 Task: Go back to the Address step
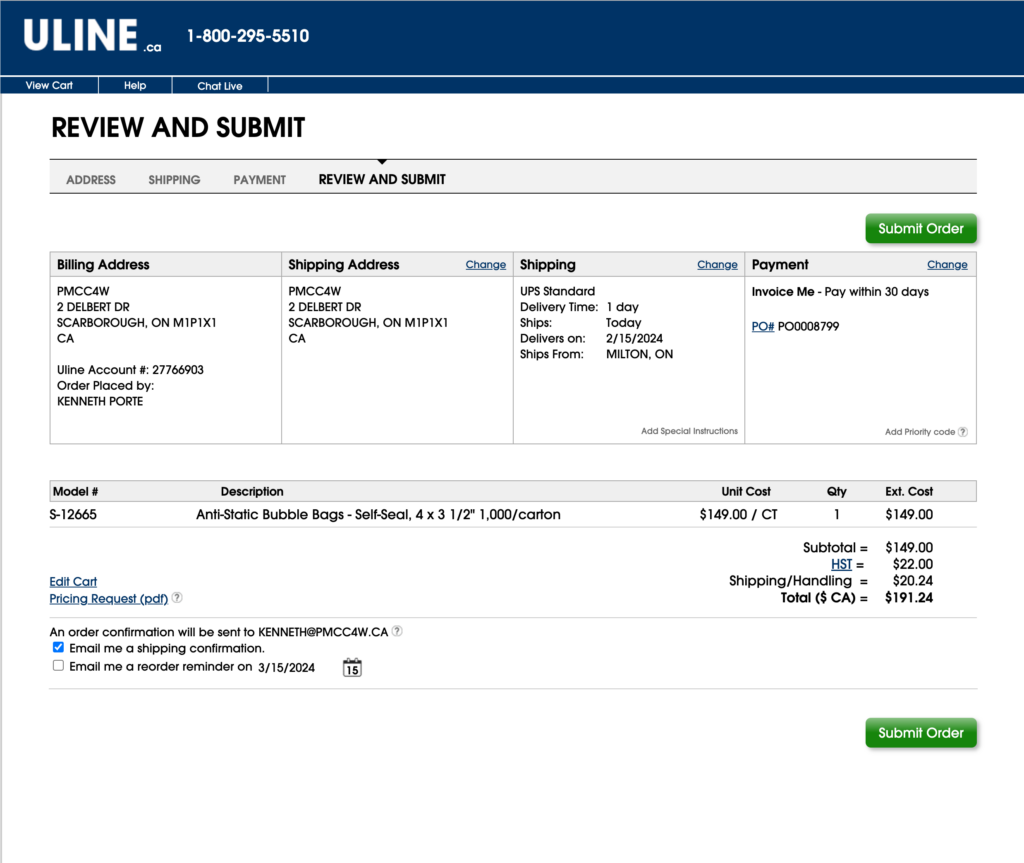(x=91, y=180)
